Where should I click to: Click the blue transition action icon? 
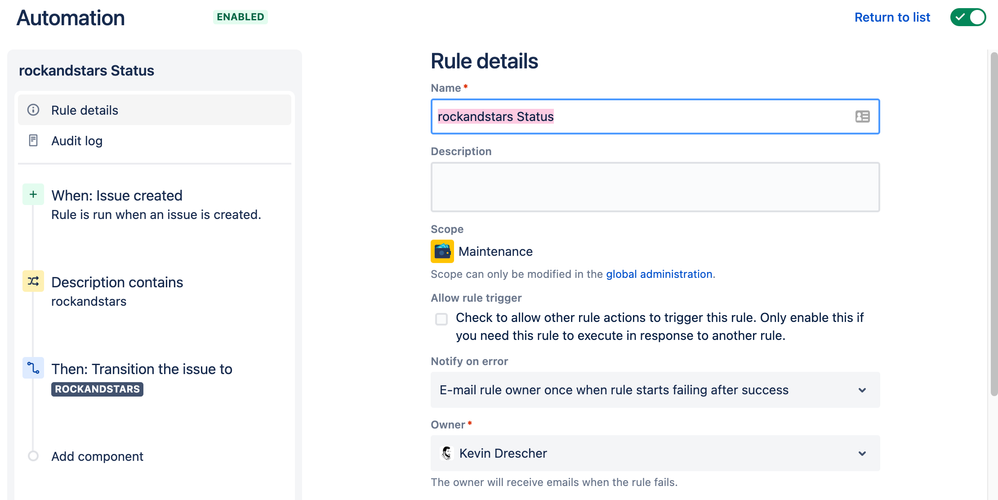(33, 368)
